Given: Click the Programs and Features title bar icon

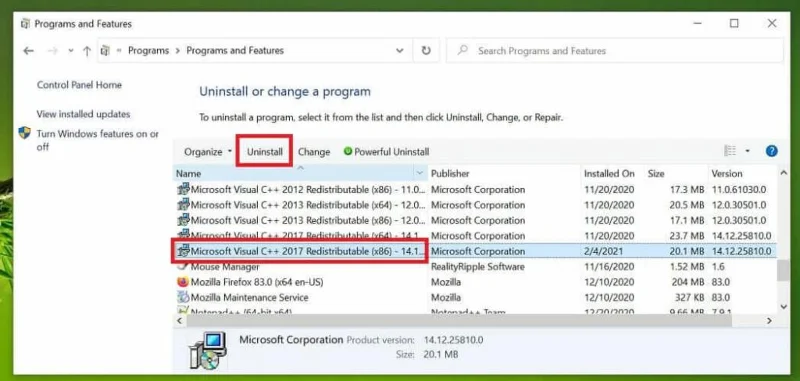Looking at the screenshot, I should (26, 23).
